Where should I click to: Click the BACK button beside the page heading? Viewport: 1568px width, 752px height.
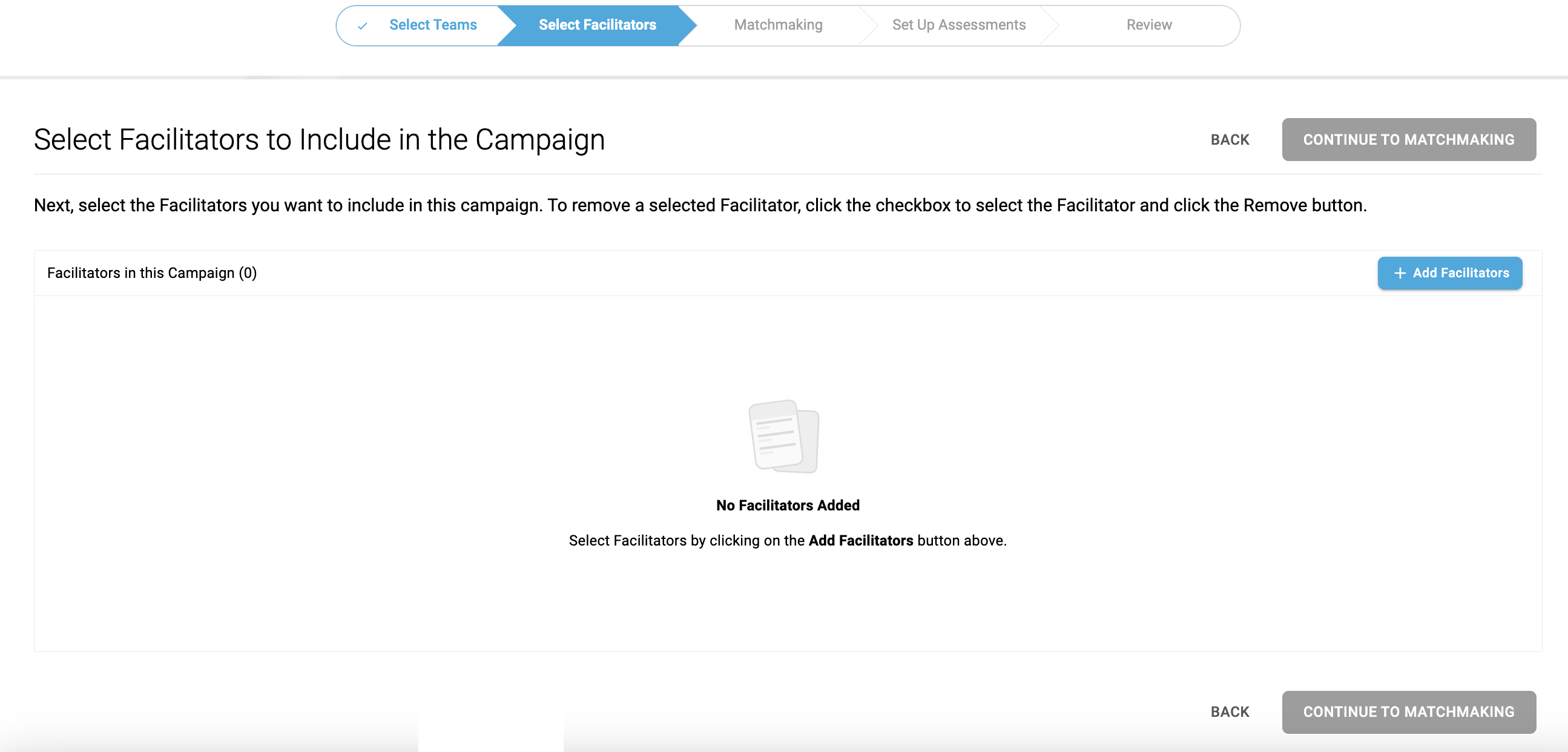[x=1230, y=140]
